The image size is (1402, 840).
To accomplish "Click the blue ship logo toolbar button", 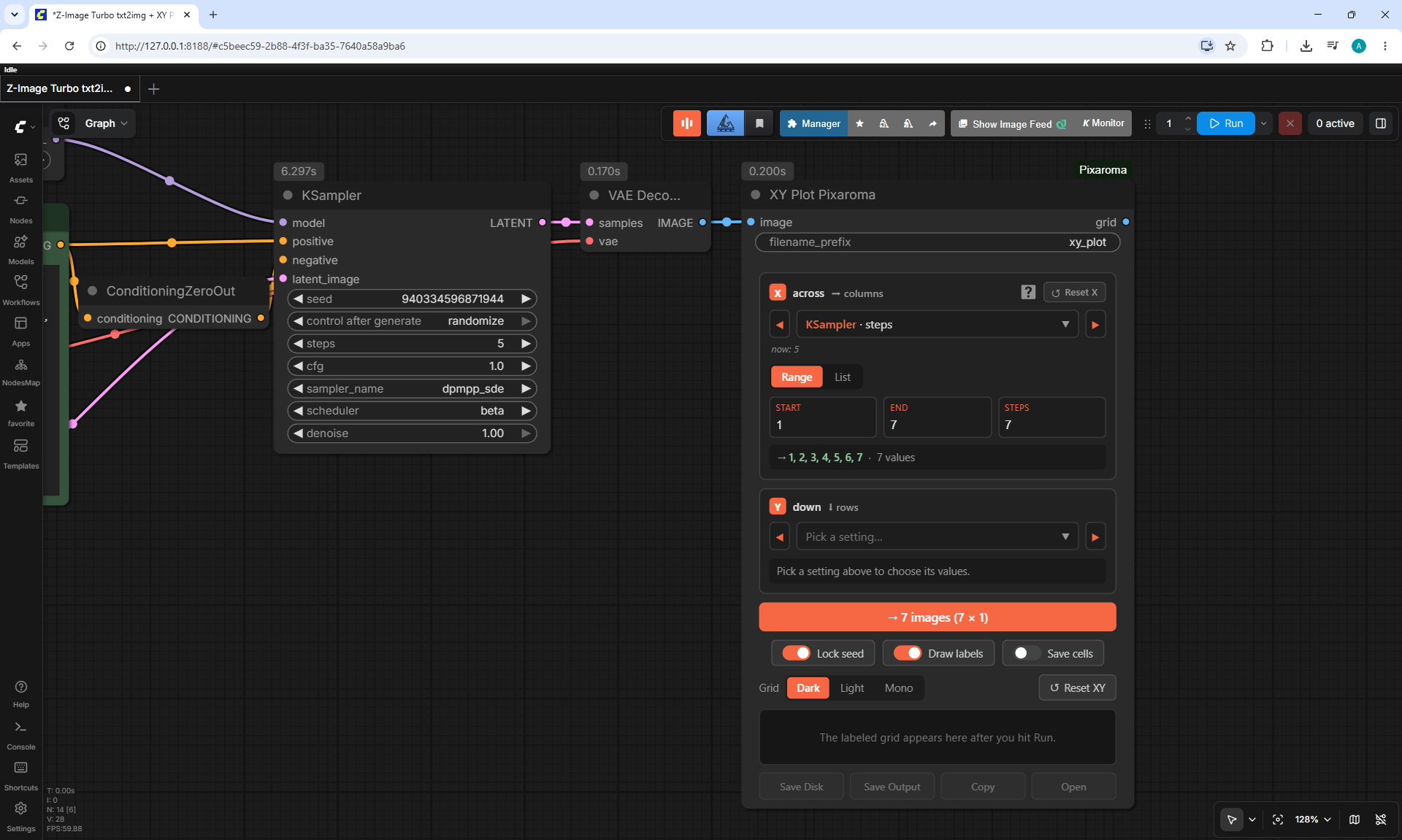I will coord(725,123).
